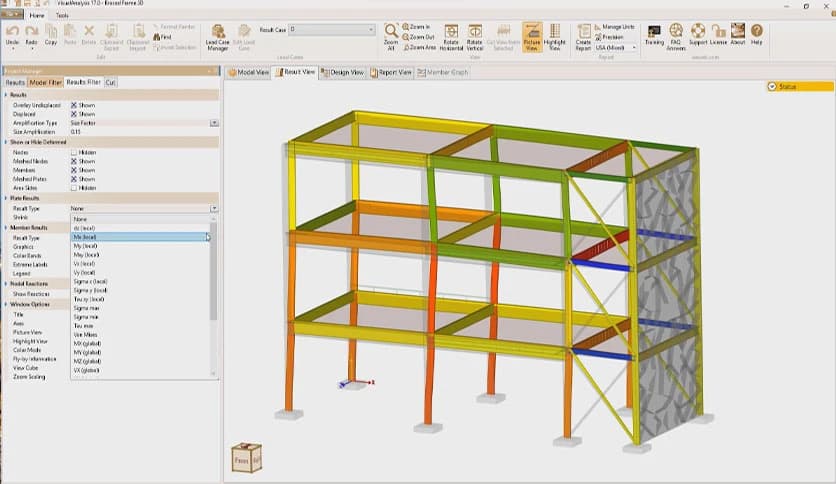Viewport: 836px width, 484px height.
Task: Toggle Members Shown checkbox
Action: tap(74, 170)
